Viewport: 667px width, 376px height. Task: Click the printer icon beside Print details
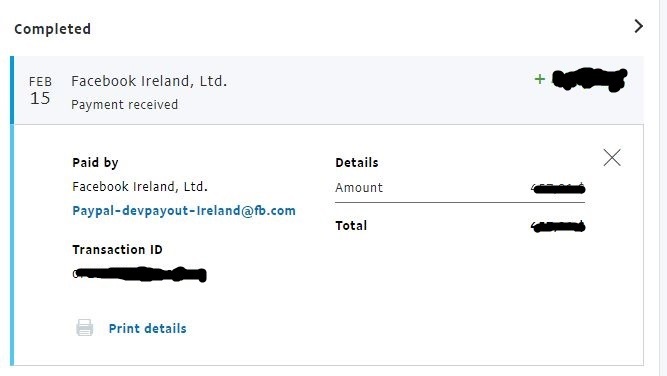(85, 328)
